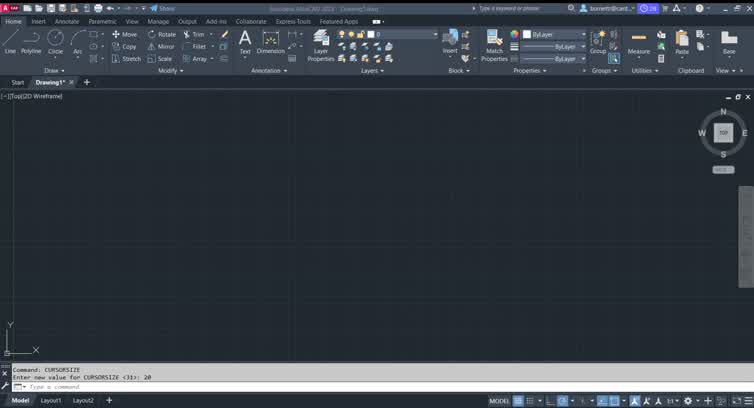Add a new drawing tab with plus button

pos(87,82)
